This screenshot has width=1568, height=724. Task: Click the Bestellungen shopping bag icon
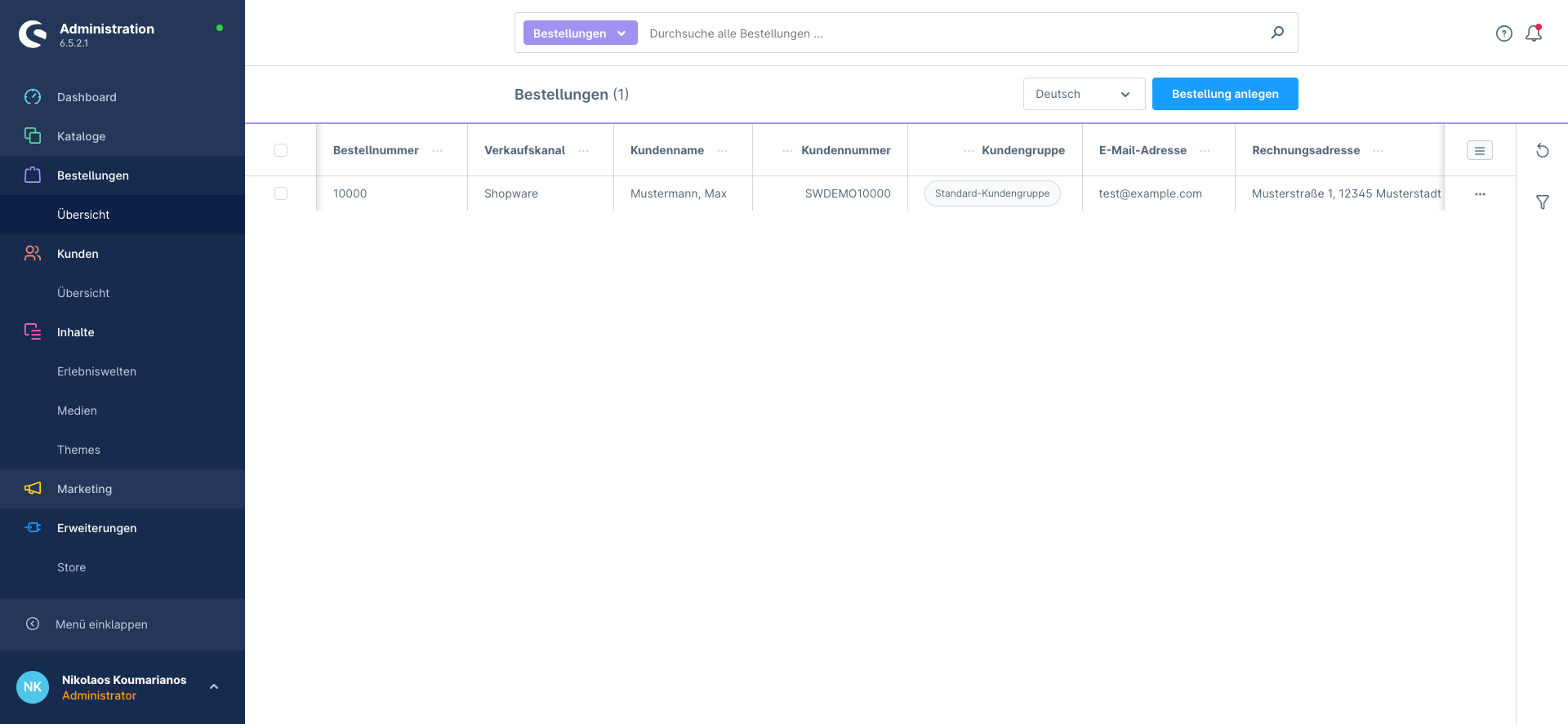[x=33, y=175]
